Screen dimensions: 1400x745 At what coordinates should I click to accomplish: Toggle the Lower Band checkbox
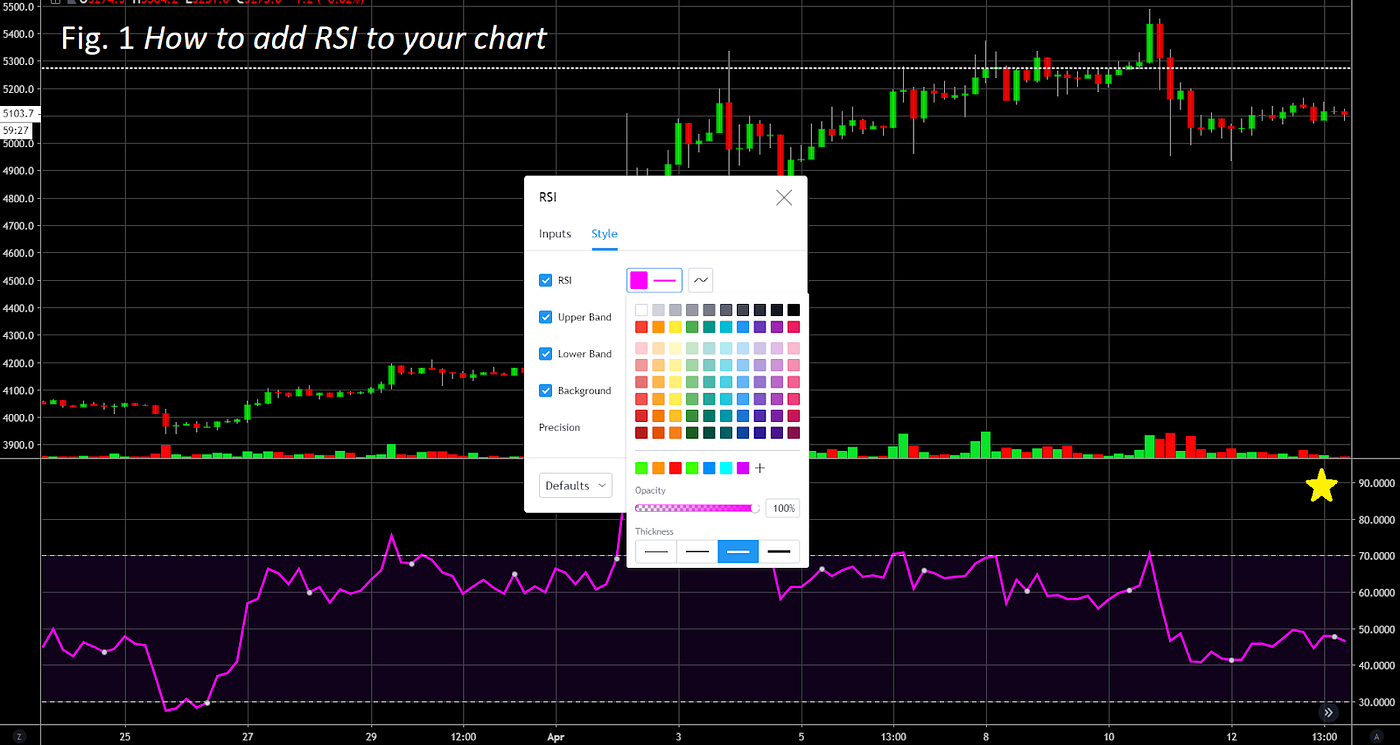(546, 354)
